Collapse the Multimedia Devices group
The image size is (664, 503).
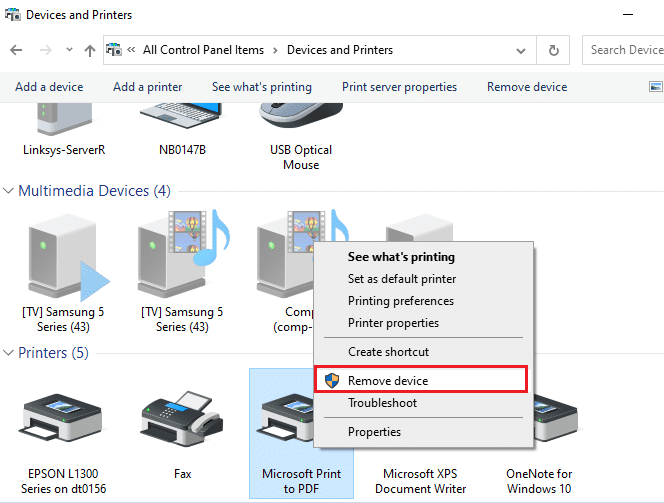(x=10, y=191)
